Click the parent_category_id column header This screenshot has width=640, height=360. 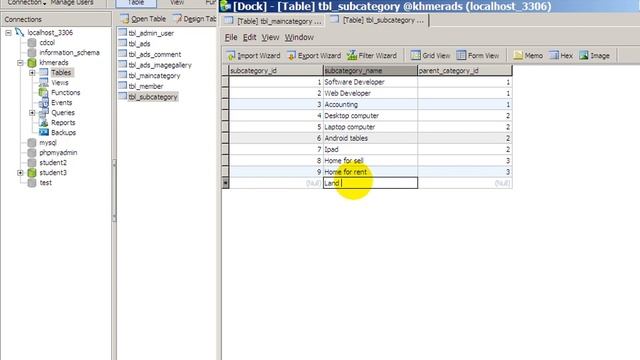(465, 71)
